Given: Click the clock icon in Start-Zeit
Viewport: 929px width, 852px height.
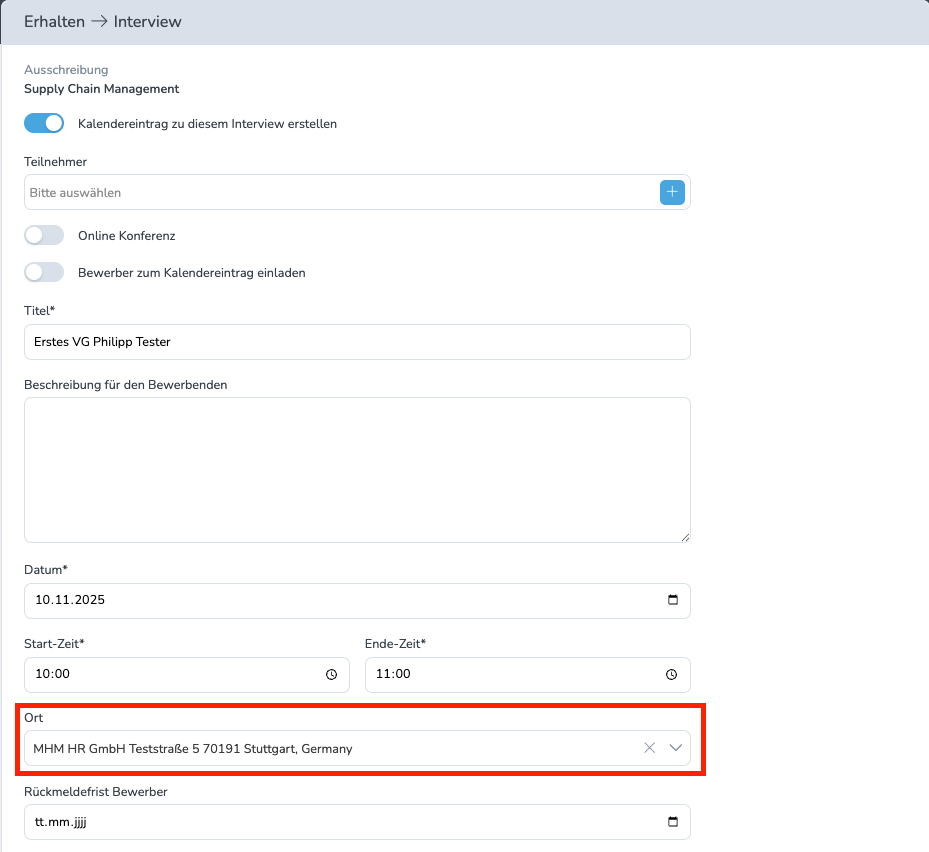Looking at the screenshot, I should pos(332,674).
